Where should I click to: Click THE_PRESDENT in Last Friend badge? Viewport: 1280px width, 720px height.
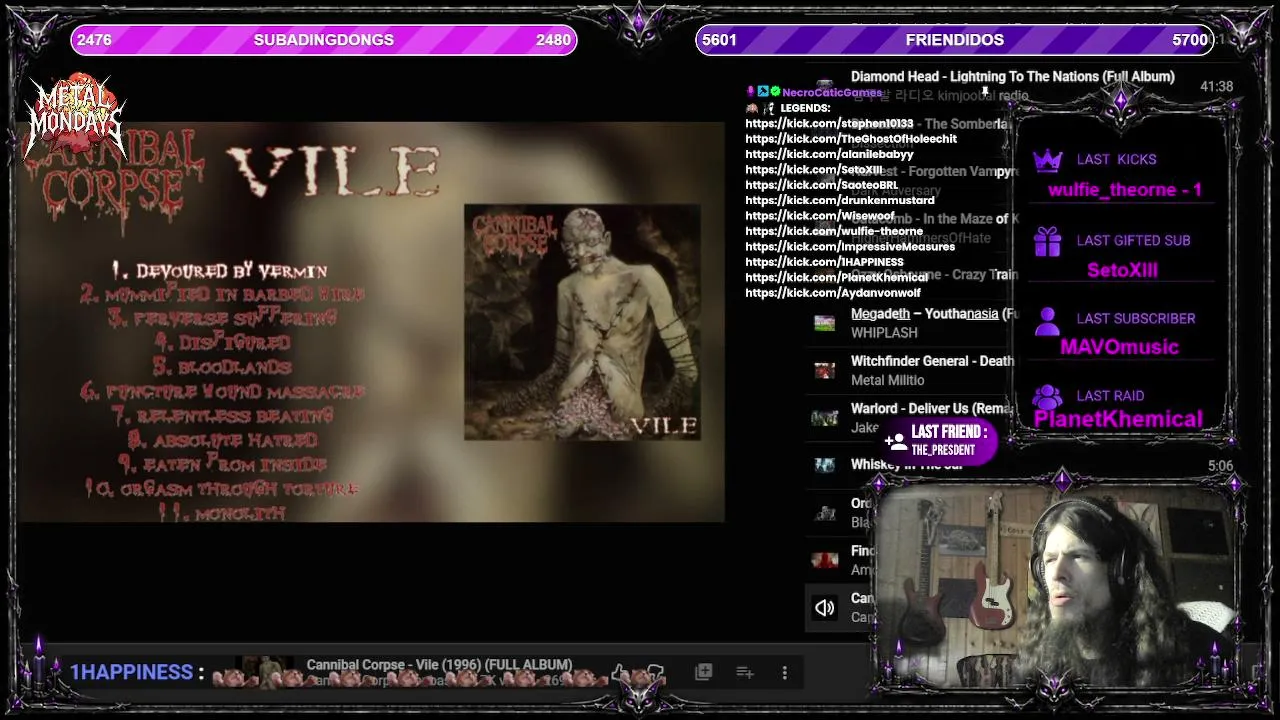point(943,451)
